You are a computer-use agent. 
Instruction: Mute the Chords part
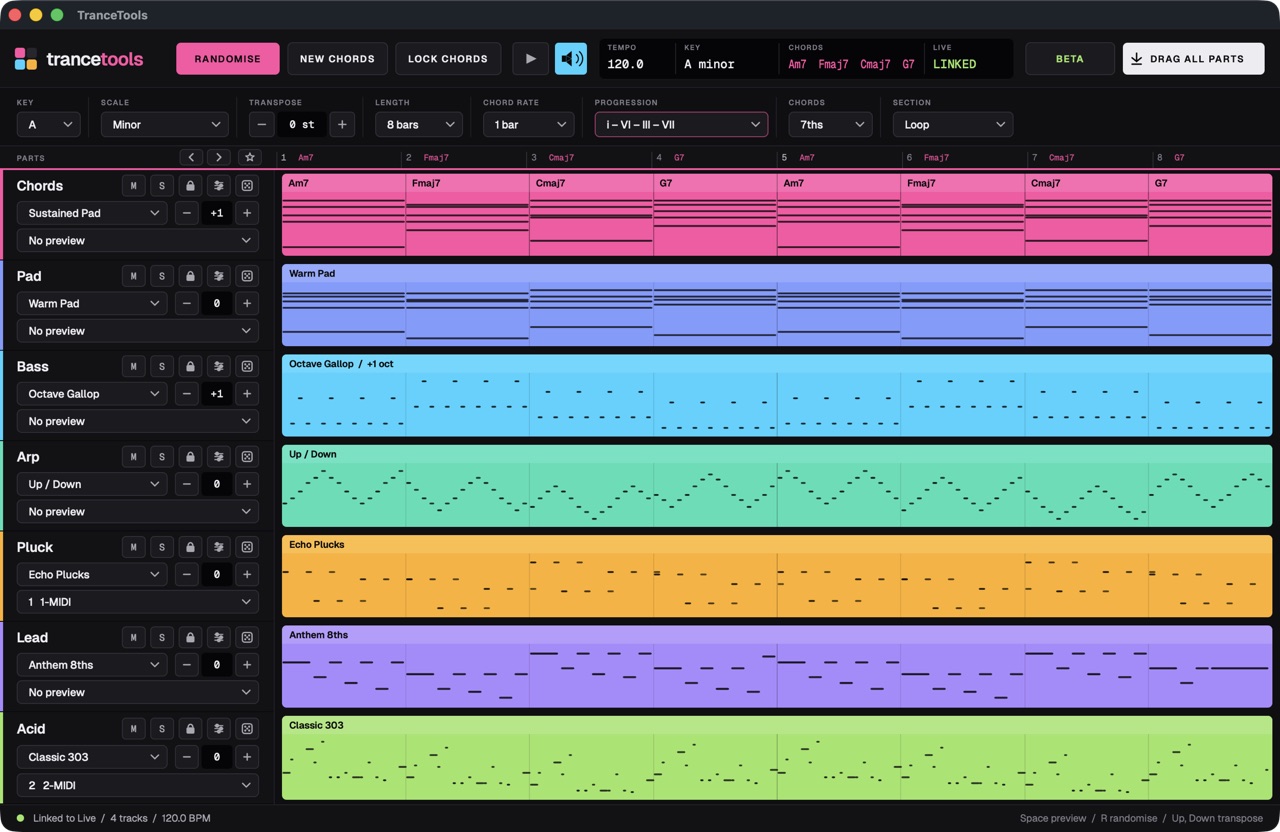133,186
